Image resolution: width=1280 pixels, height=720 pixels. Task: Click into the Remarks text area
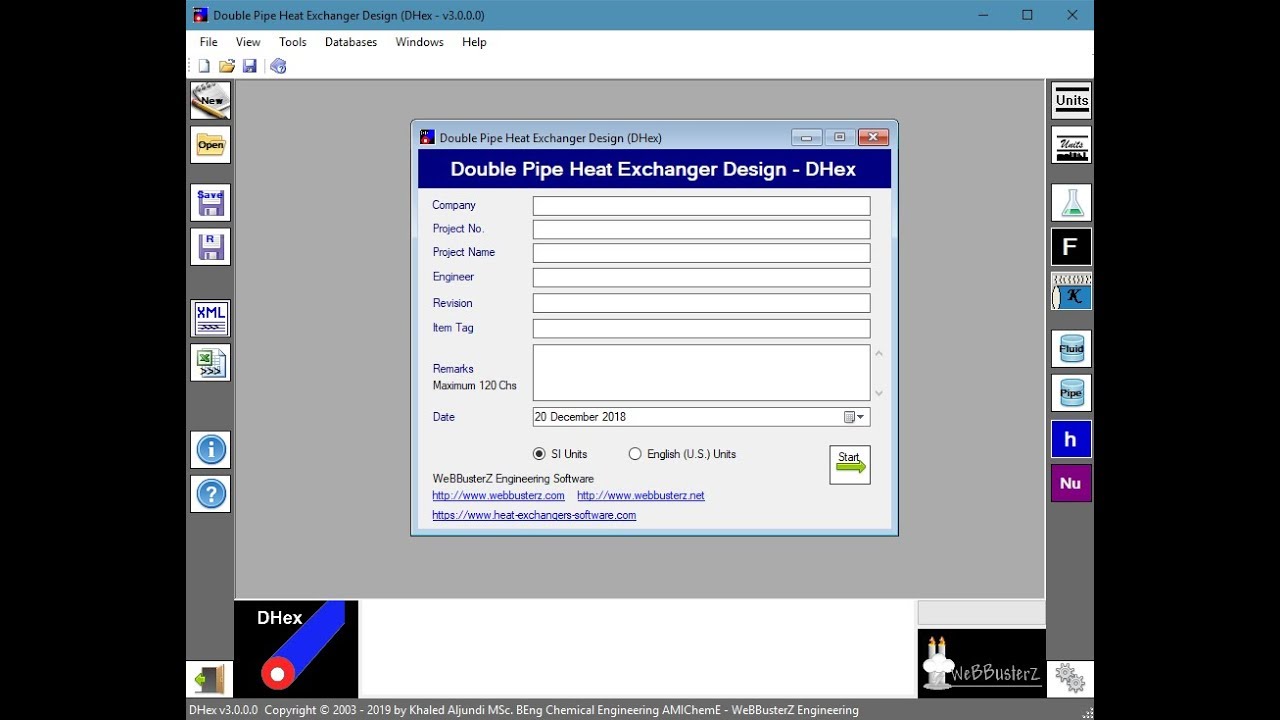point(701,372)
